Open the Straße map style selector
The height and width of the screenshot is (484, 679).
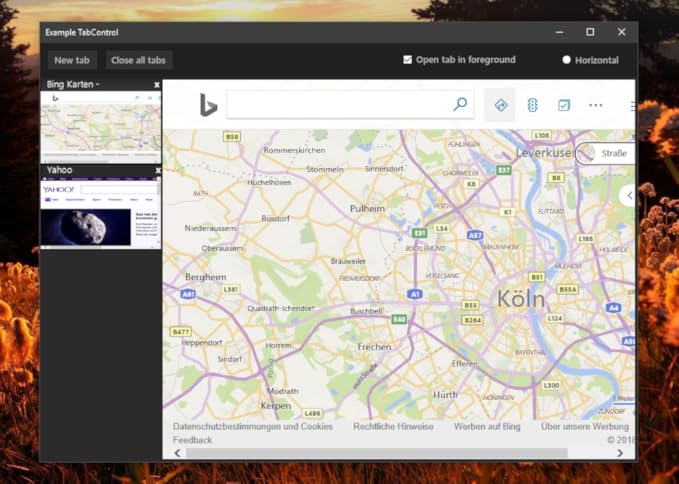click(x=605, y=153)
